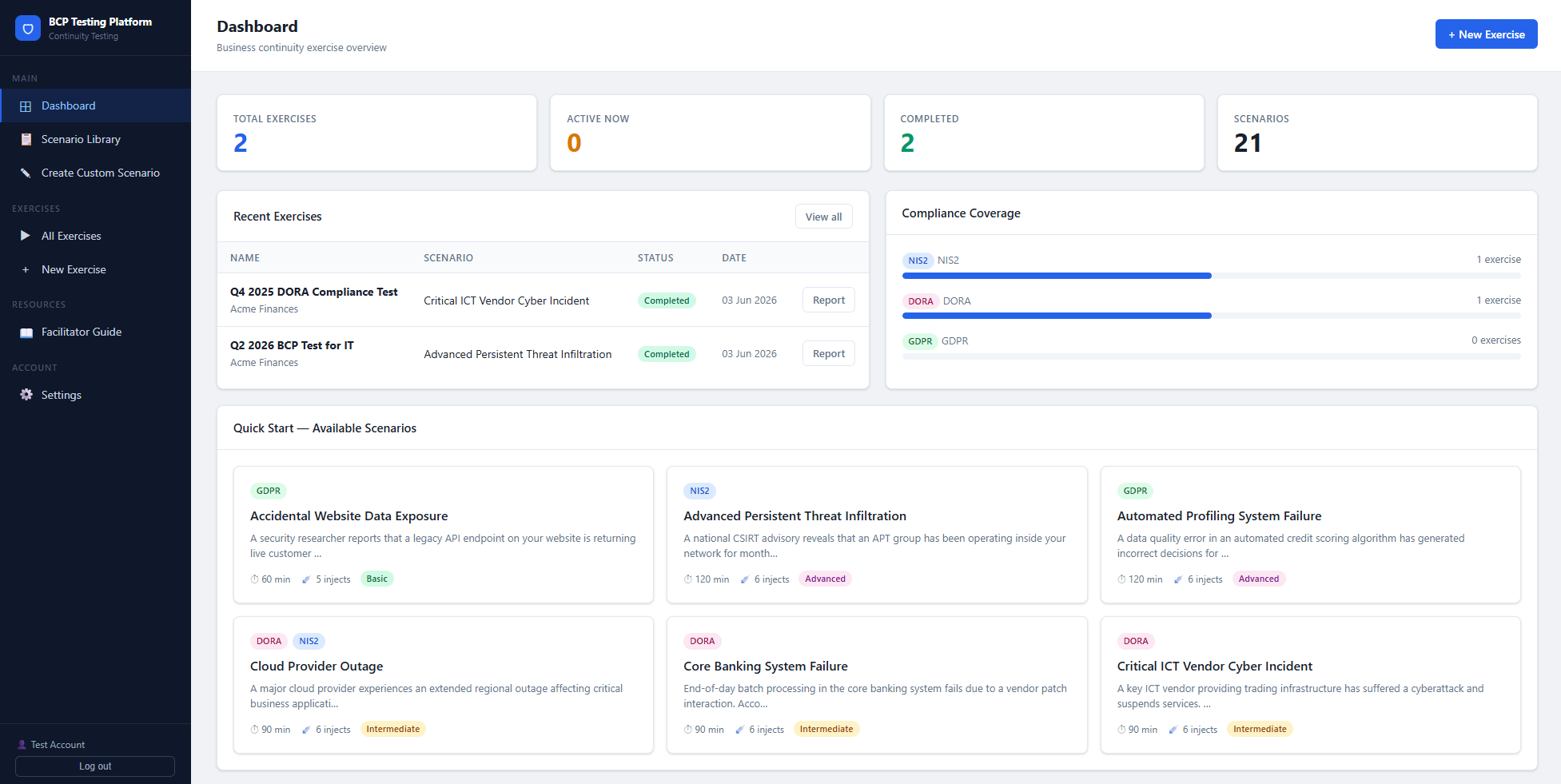Screen dimensions: 1561x784
Task: Click NIS2 tag on Cloud Provider Outage card
Action: point(309,642)
